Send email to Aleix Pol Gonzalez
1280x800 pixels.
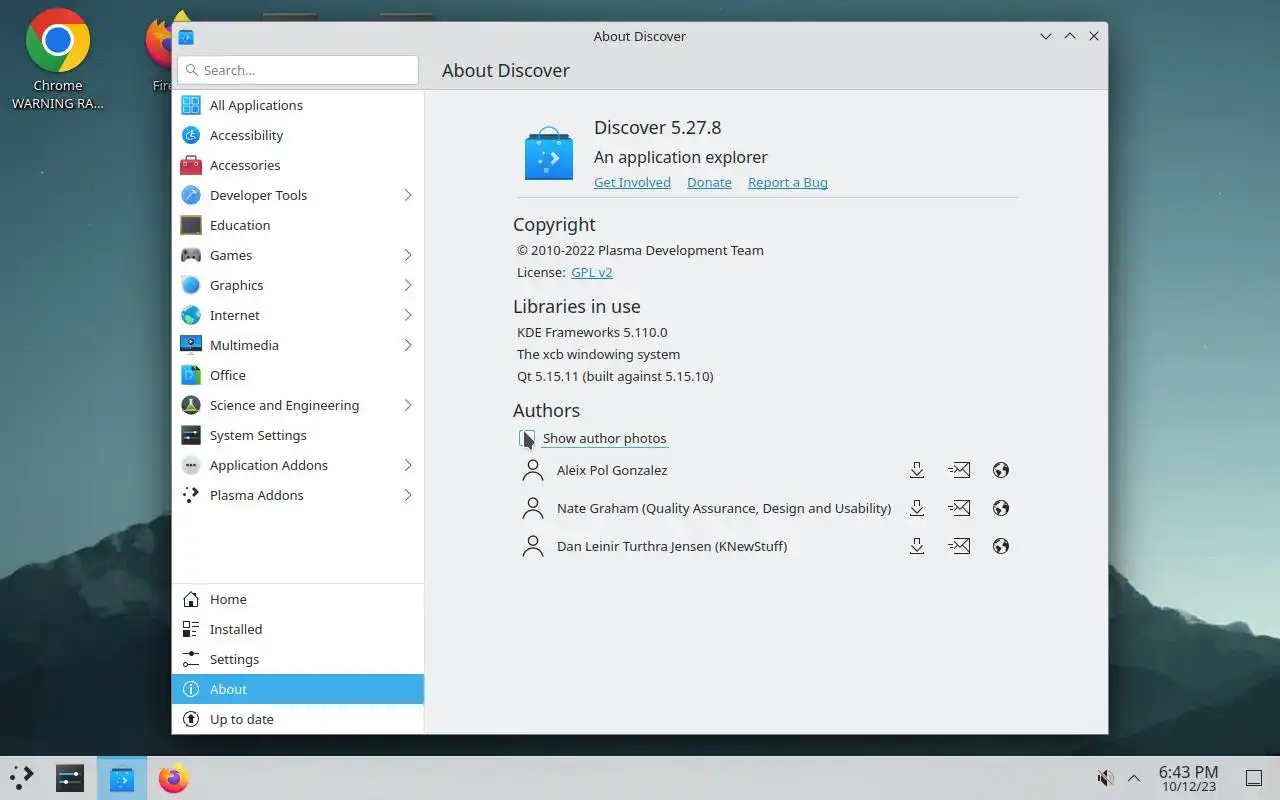pos(959,470)
